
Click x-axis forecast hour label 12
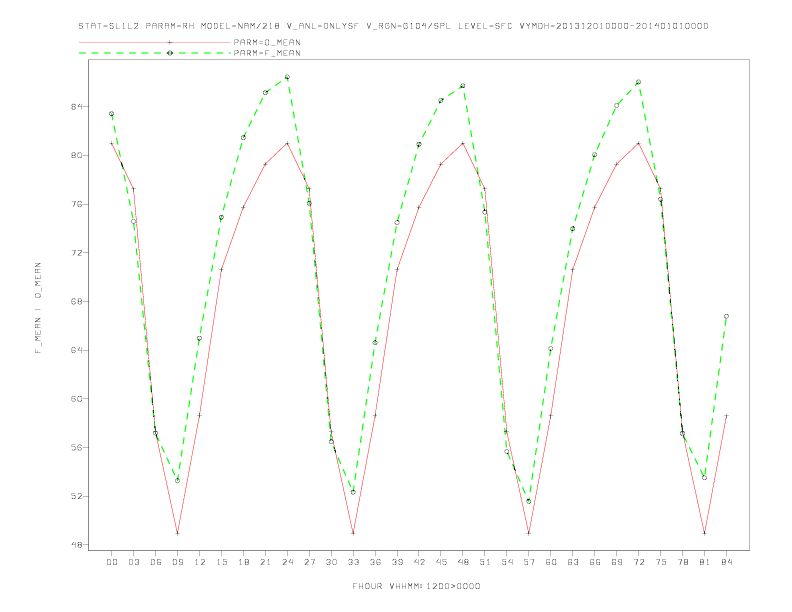click(x=200, y=562)
